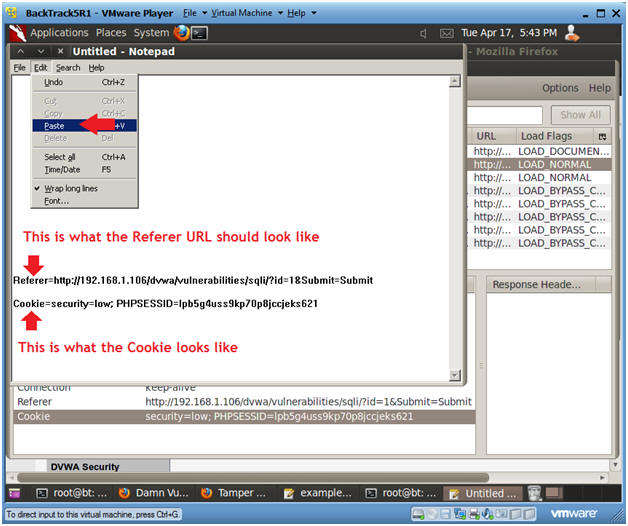The image size is (628, 526).
Task: Click the BackTrack dragon logo icon
Action: (x=18, y=33)
